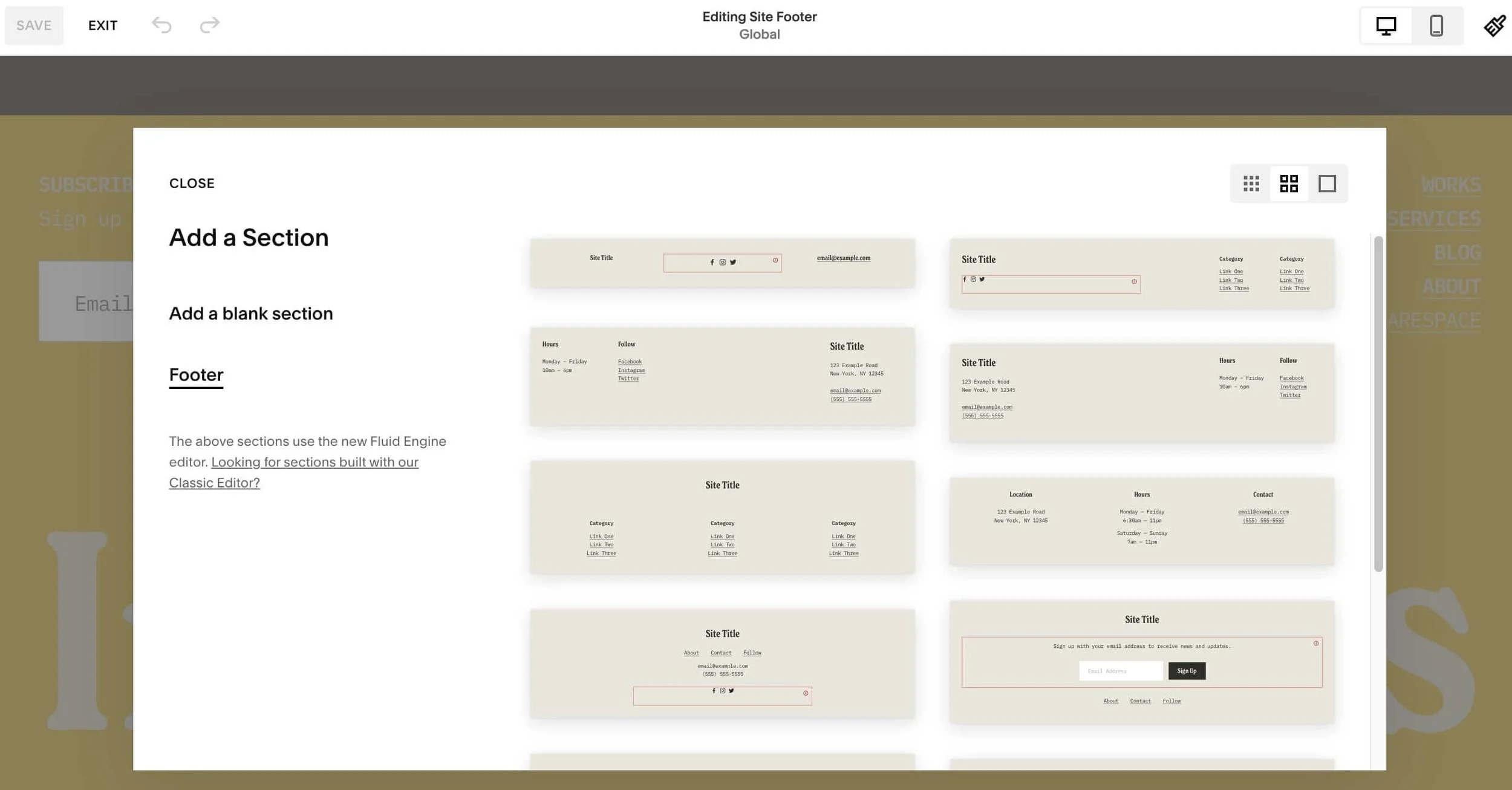The image size is (1512, 790).
Task: Select single column view icon
Action: pos(1327,183)
